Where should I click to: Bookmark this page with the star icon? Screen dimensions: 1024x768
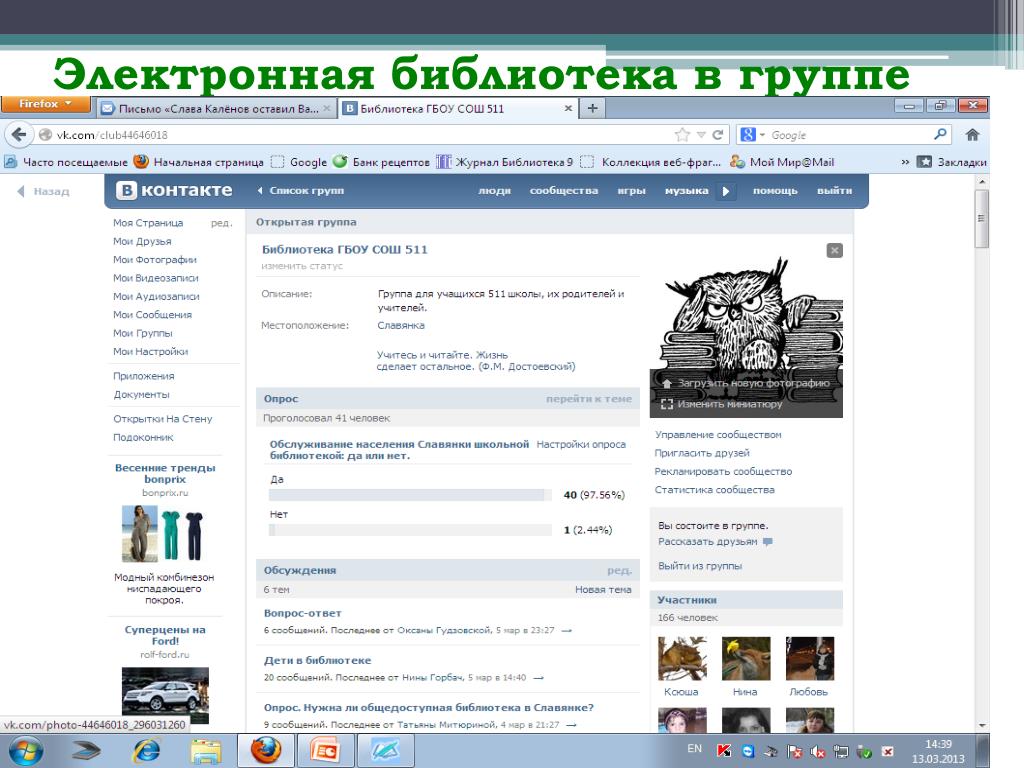682,135
